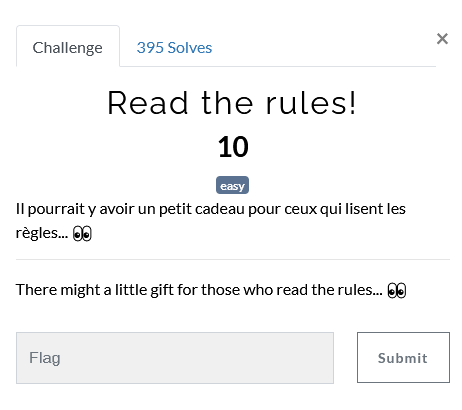This screenshot has height=410, width=462.
Task: Click the easy difficulty tag
Action: (x=232, y=185)
